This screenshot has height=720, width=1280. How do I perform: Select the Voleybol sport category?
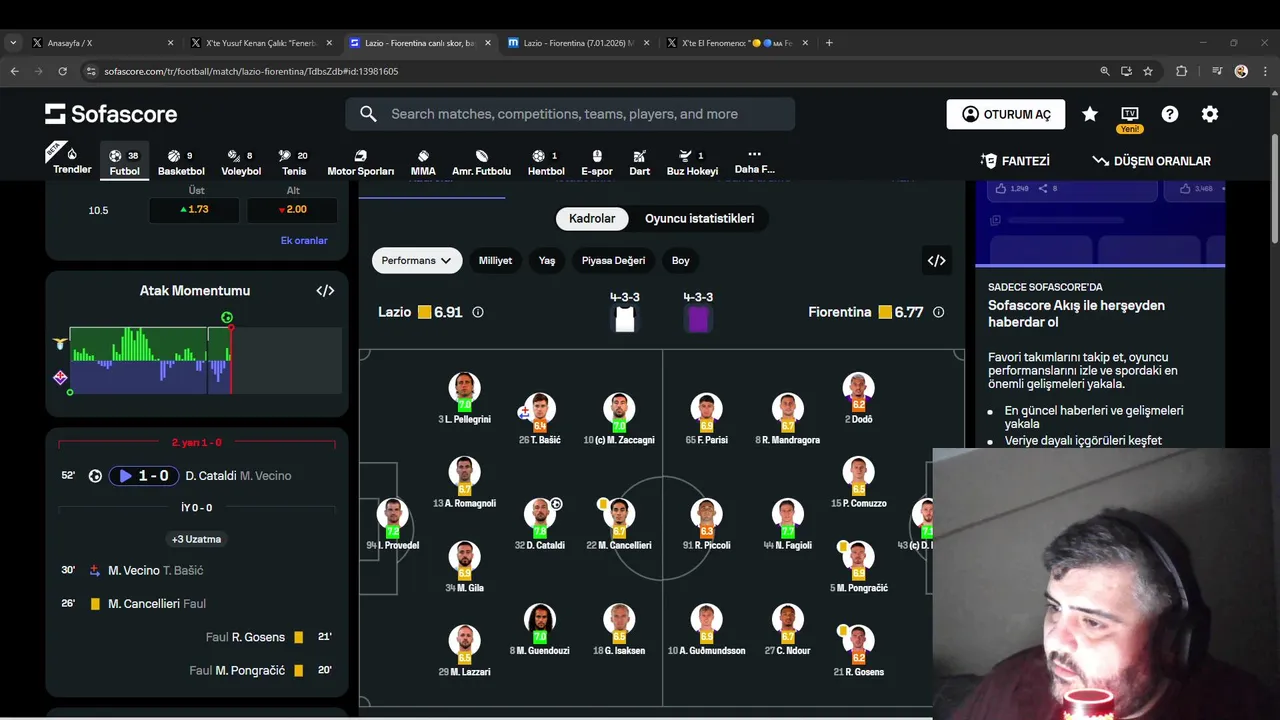pyautogui.click(x=241, y=162)
